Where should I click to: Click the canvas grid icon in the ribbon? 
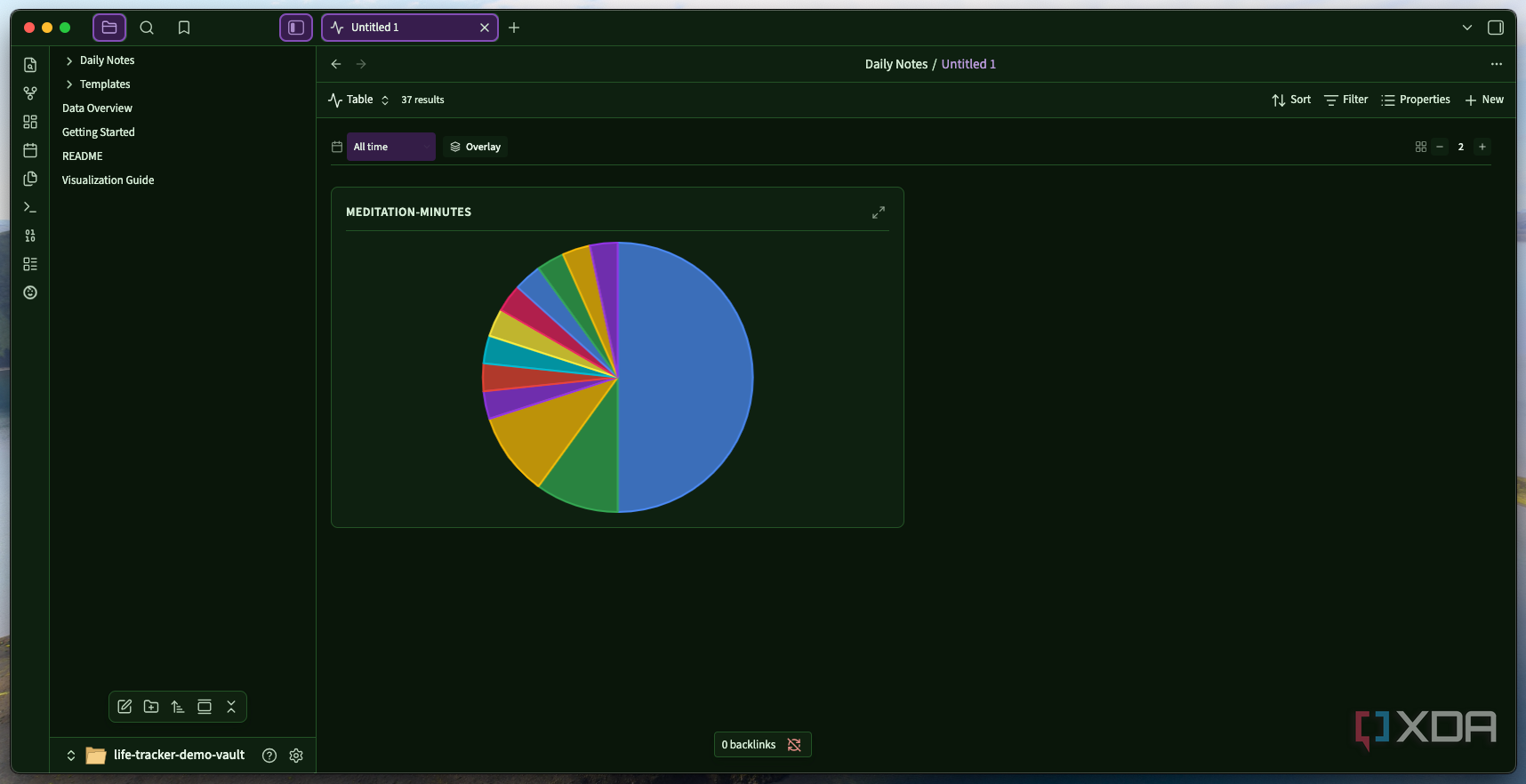[x=30, y=122]
